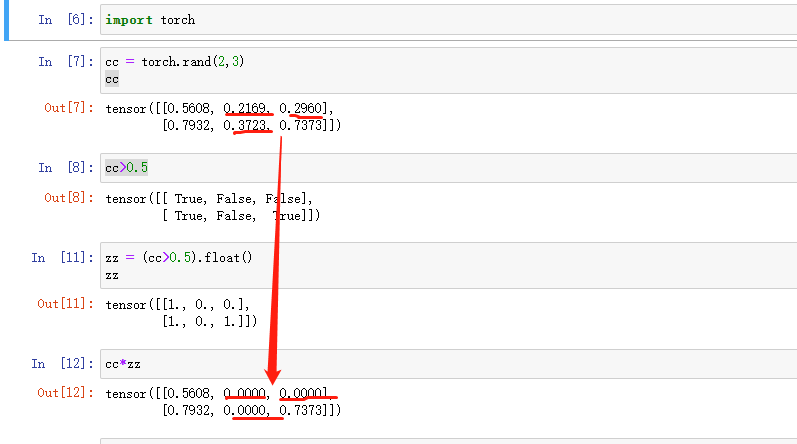Click the Out[12] output prompt
Image resolution: width=797 pixels, height=444 pixels.
[66, 393]
